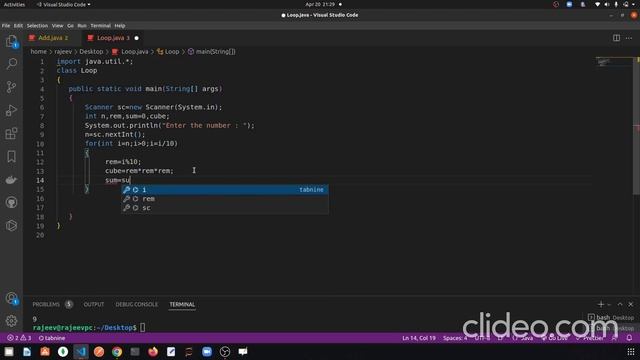This screenshot has width=640, height=360.
Task: Launch Google Chrome from the dock
Action: 117,352
